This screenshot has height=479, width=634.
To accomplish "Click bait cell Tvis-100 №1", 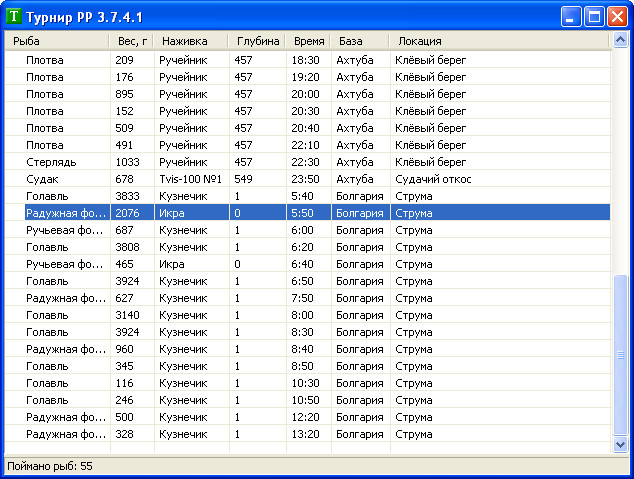I will pos(190,179).
